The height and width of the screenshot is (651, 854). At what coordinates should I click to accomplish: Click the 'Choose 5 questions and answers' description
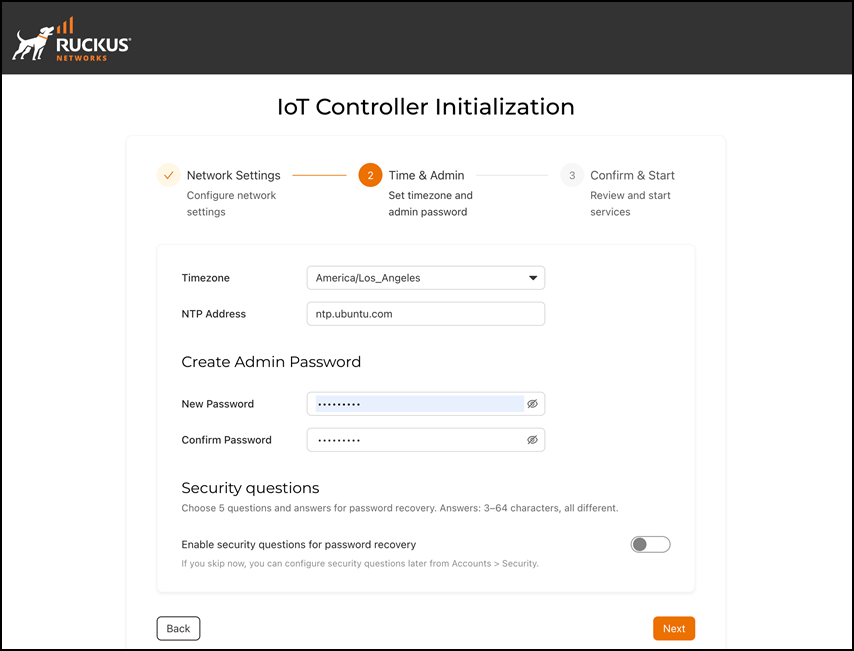click(400, 508)
